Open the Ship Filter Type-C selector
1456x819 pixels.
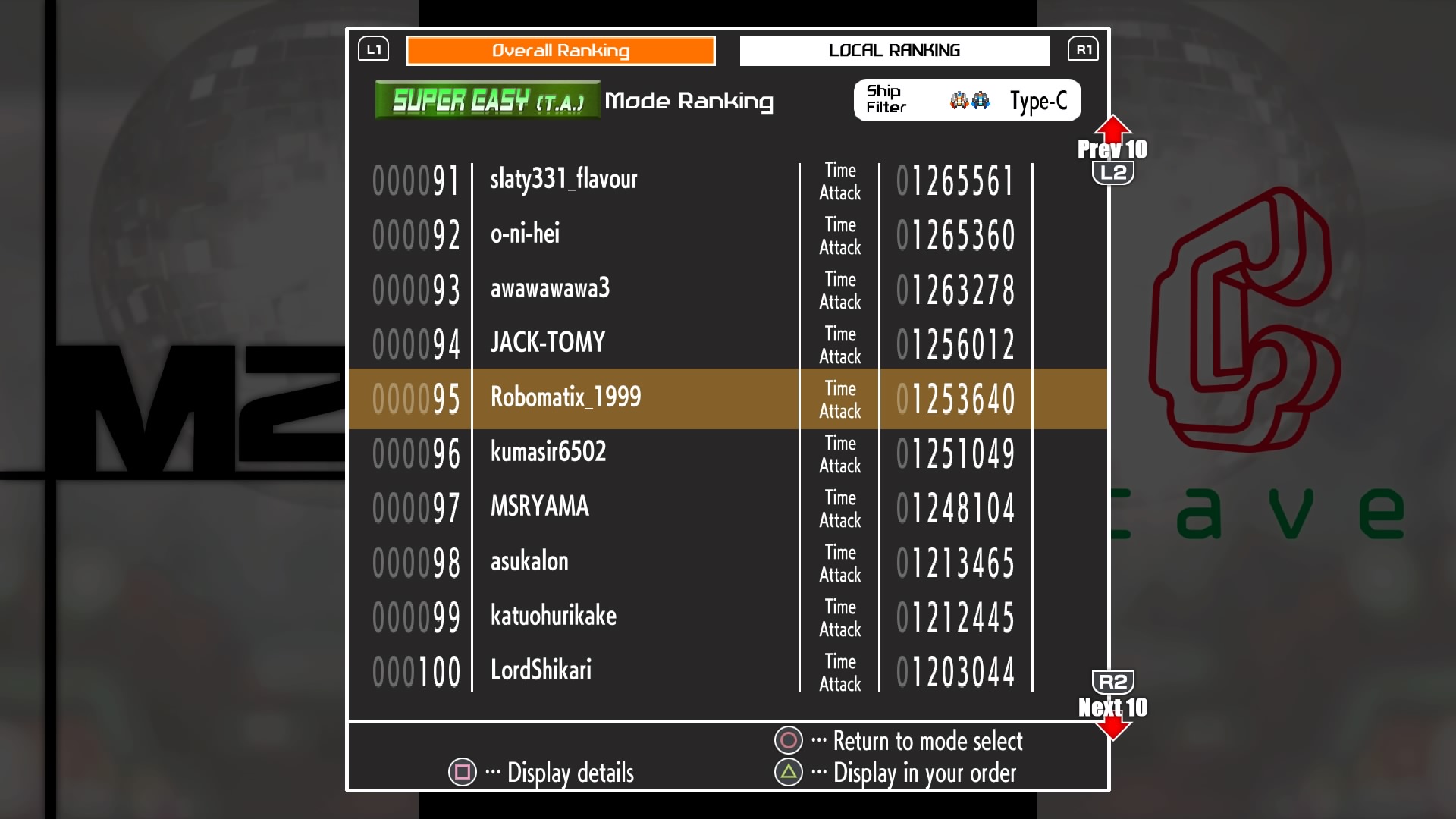(1037, 101)
